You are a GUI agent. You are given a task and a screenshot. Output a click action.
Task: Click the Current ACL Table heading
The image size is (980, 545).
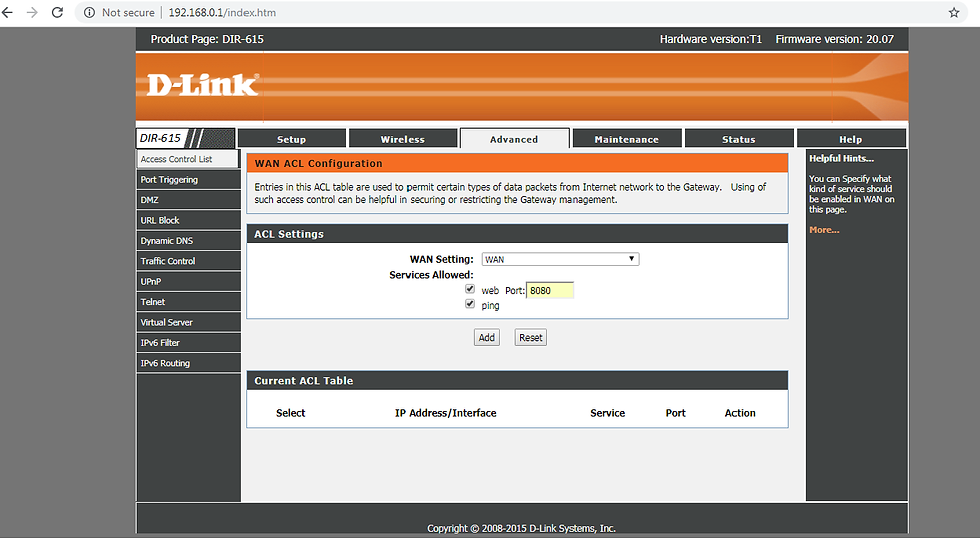(304, 381)
